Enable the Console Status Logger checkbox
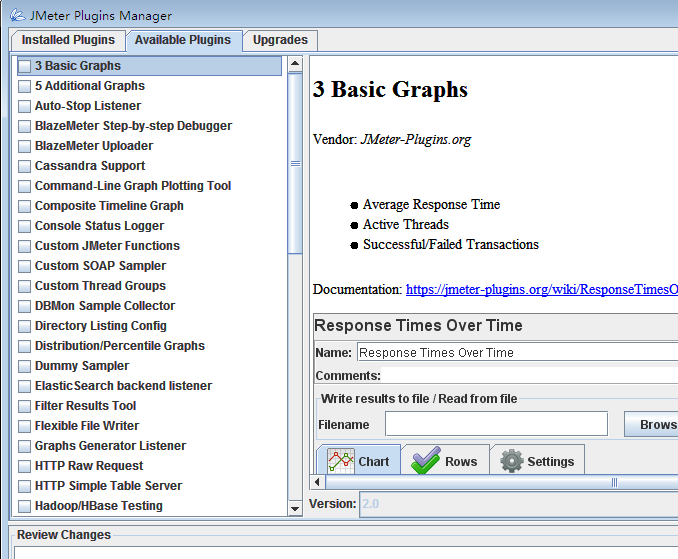Image resolution: width=678 pixels, height=559 pixels. [25, 226]
